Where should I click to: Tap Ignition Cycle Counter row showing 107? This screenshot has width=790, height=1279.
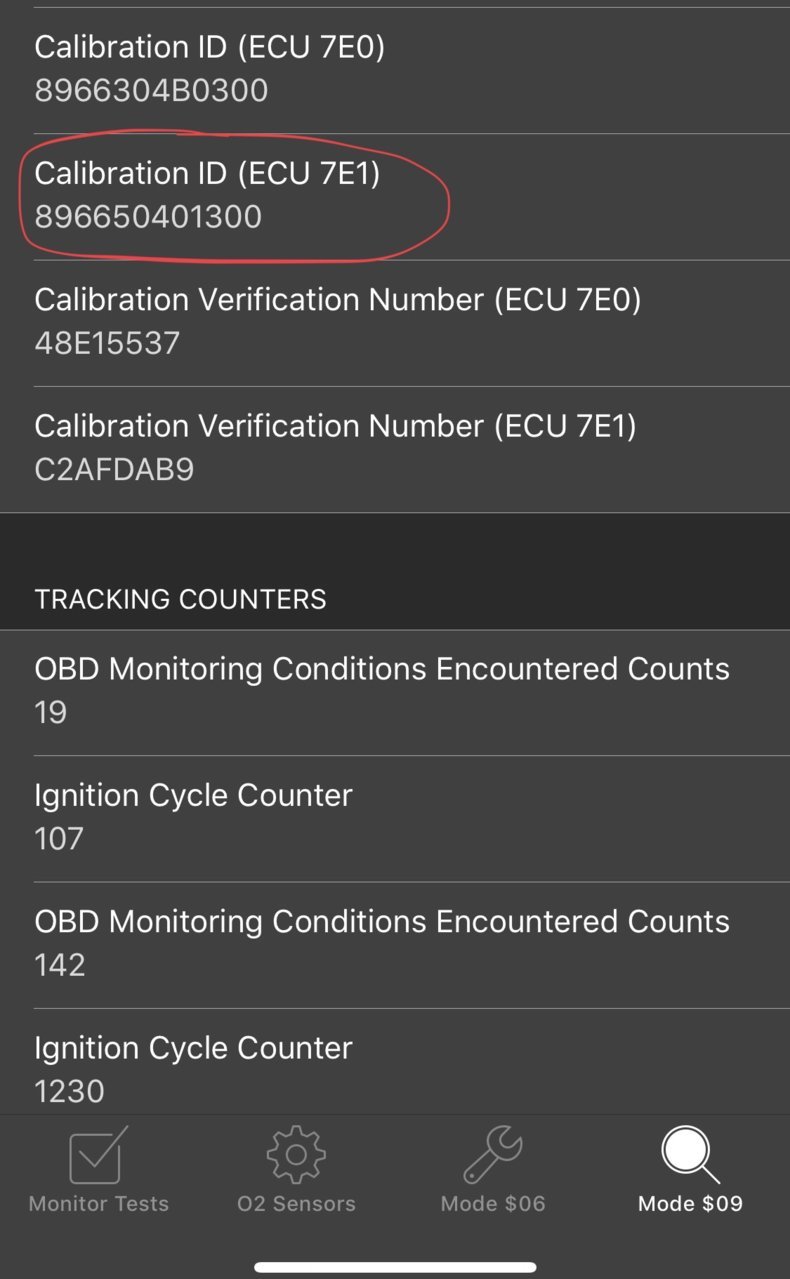tap(395, 818)
